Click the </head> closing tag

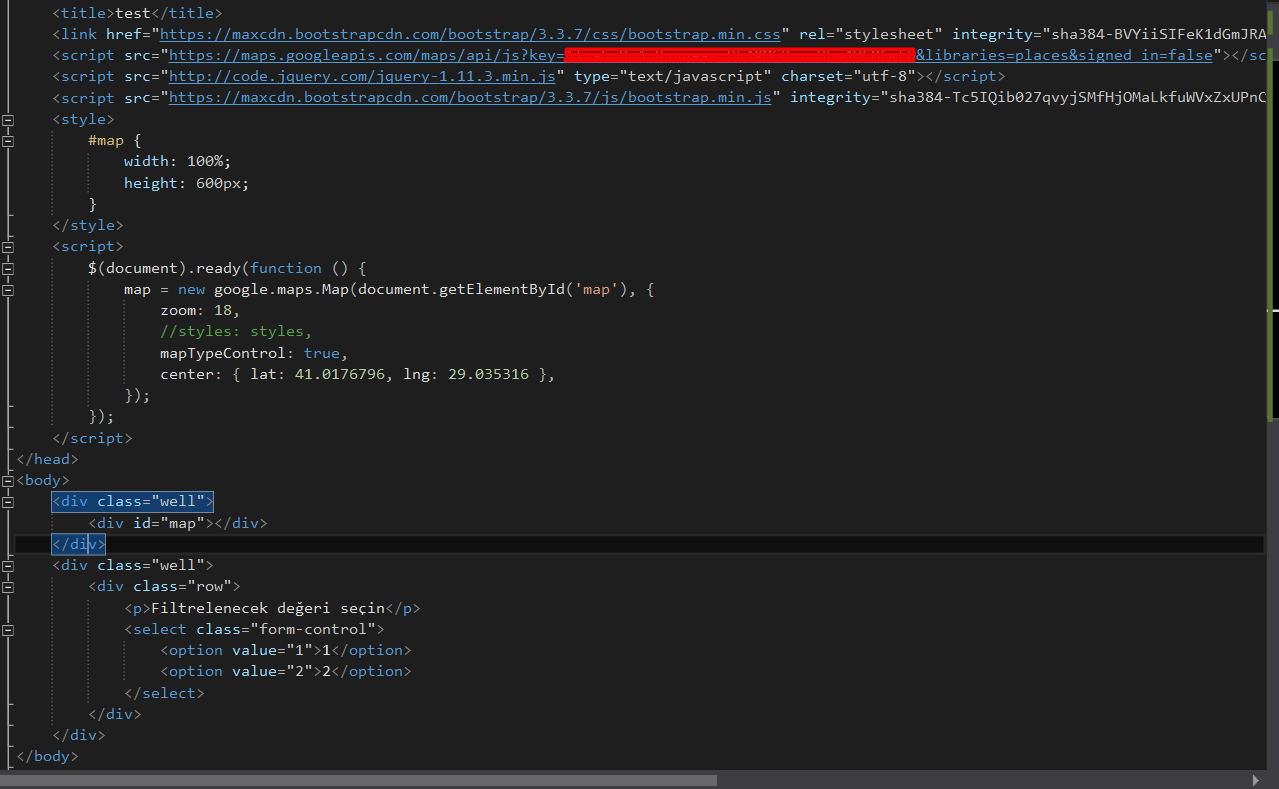[x=47, y=460]
